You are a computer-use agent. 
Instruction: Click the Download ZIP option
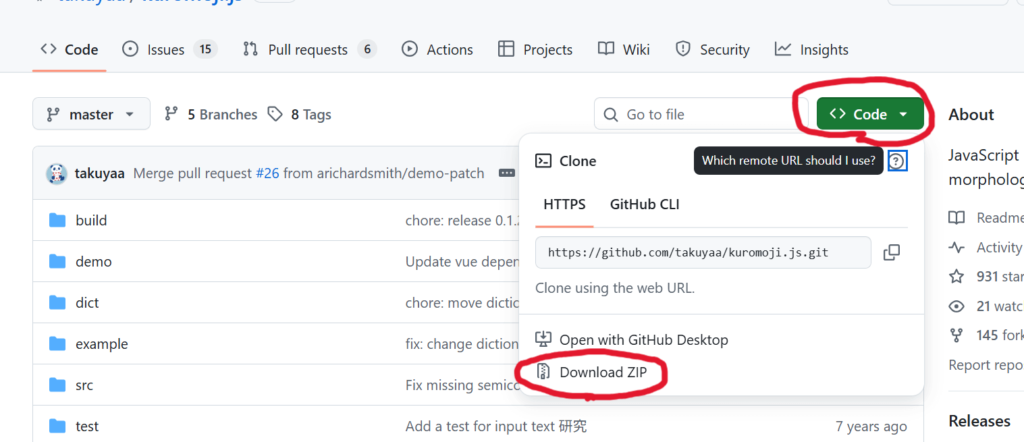click(601, 373)
